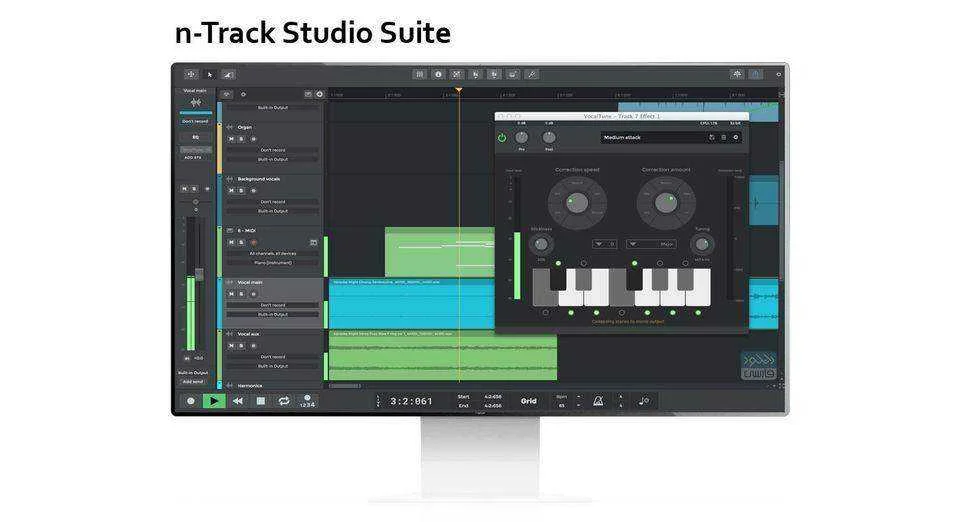Rewind to the start of the song

point(238,401)
